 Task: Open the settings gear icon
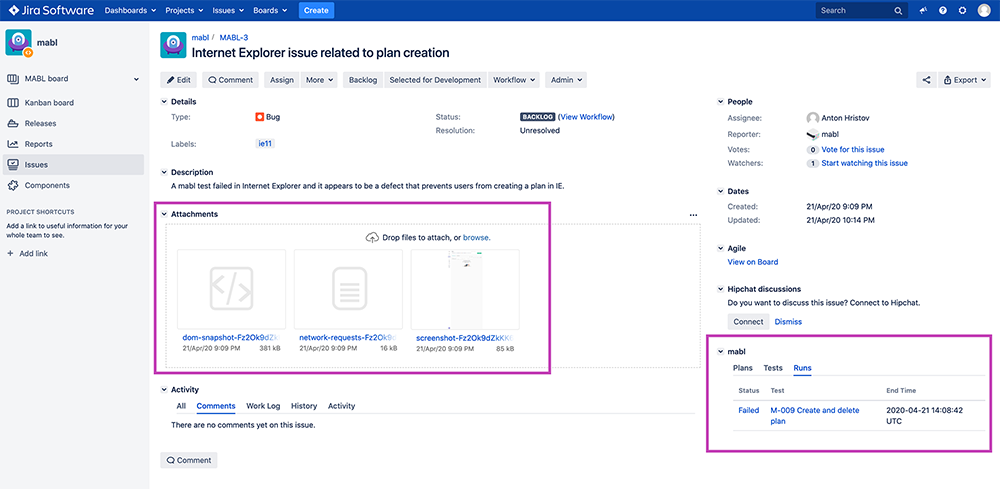(962, 11)
